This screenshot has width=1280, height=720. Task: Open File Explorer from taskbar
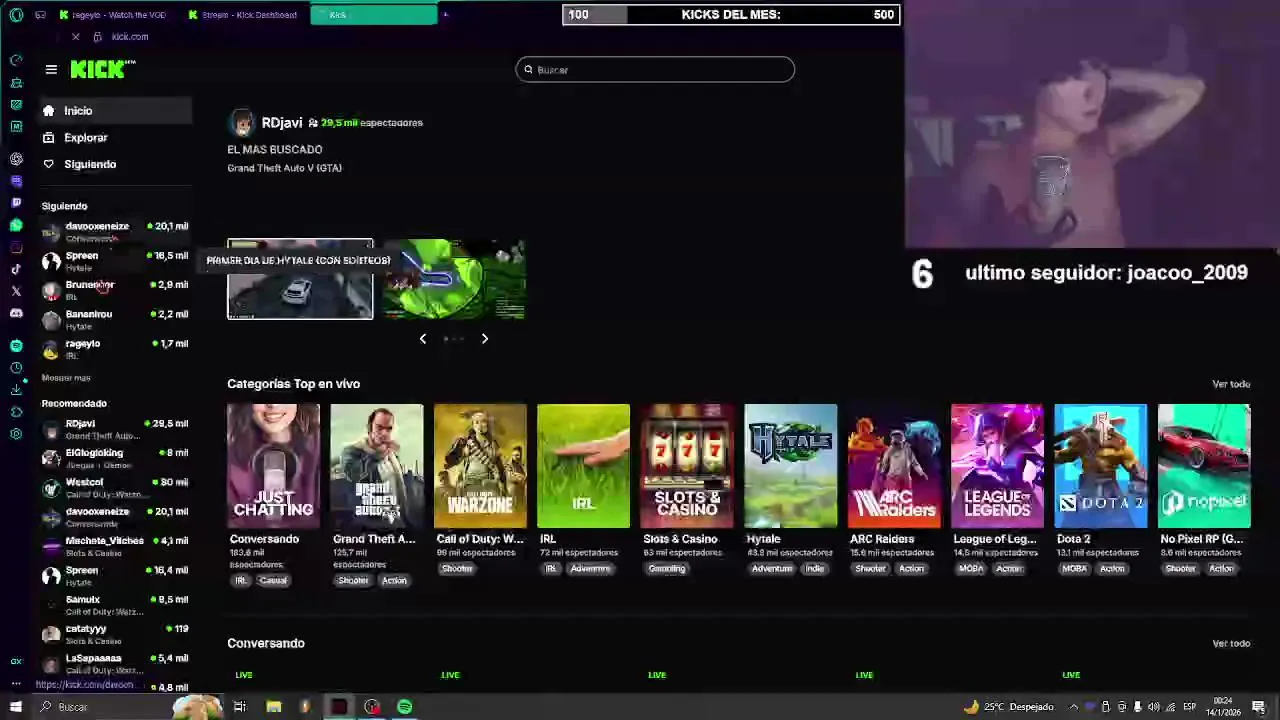pos(273,707)
